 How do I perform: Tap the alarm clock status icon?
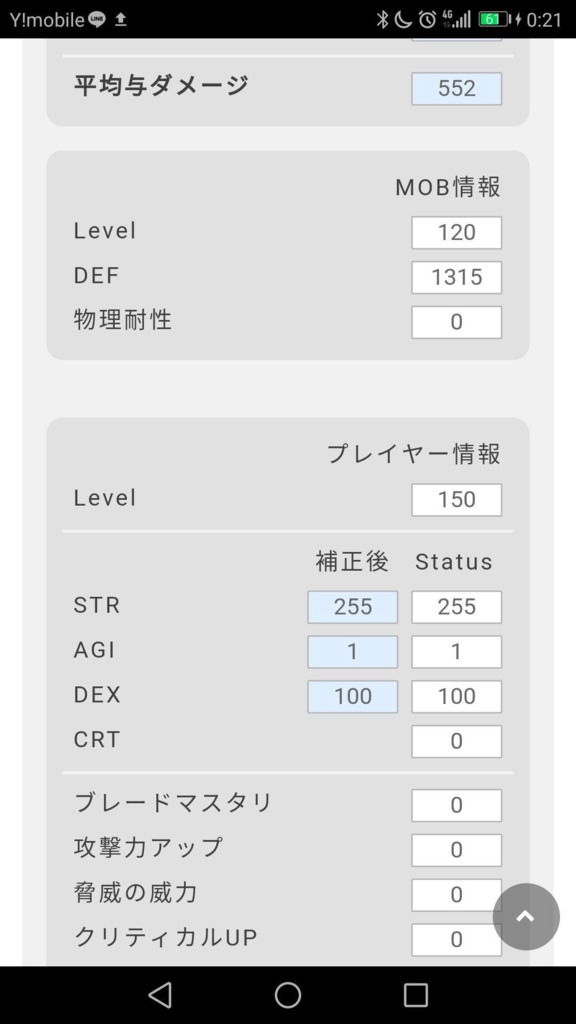[x=427, y=20]
